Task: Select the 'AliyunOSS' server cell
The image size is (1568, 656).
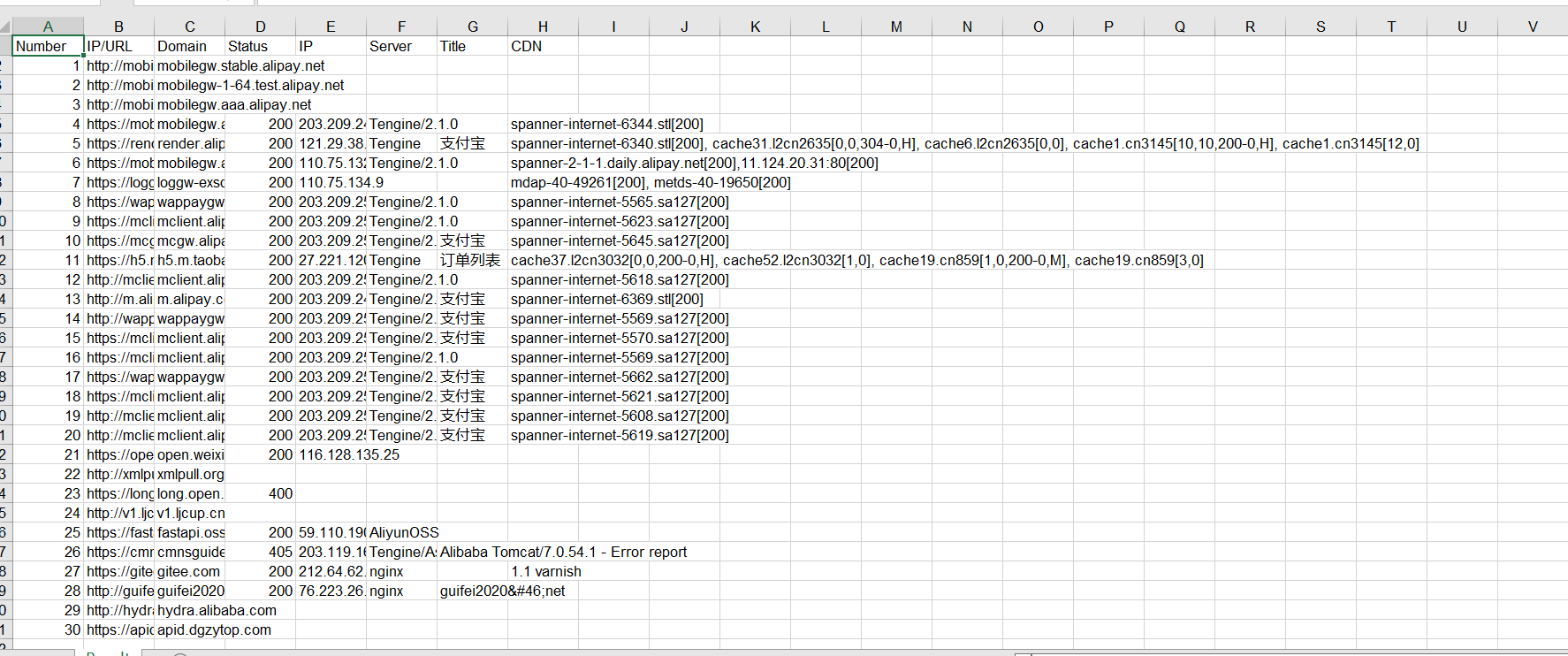Action: coord(404,532)
